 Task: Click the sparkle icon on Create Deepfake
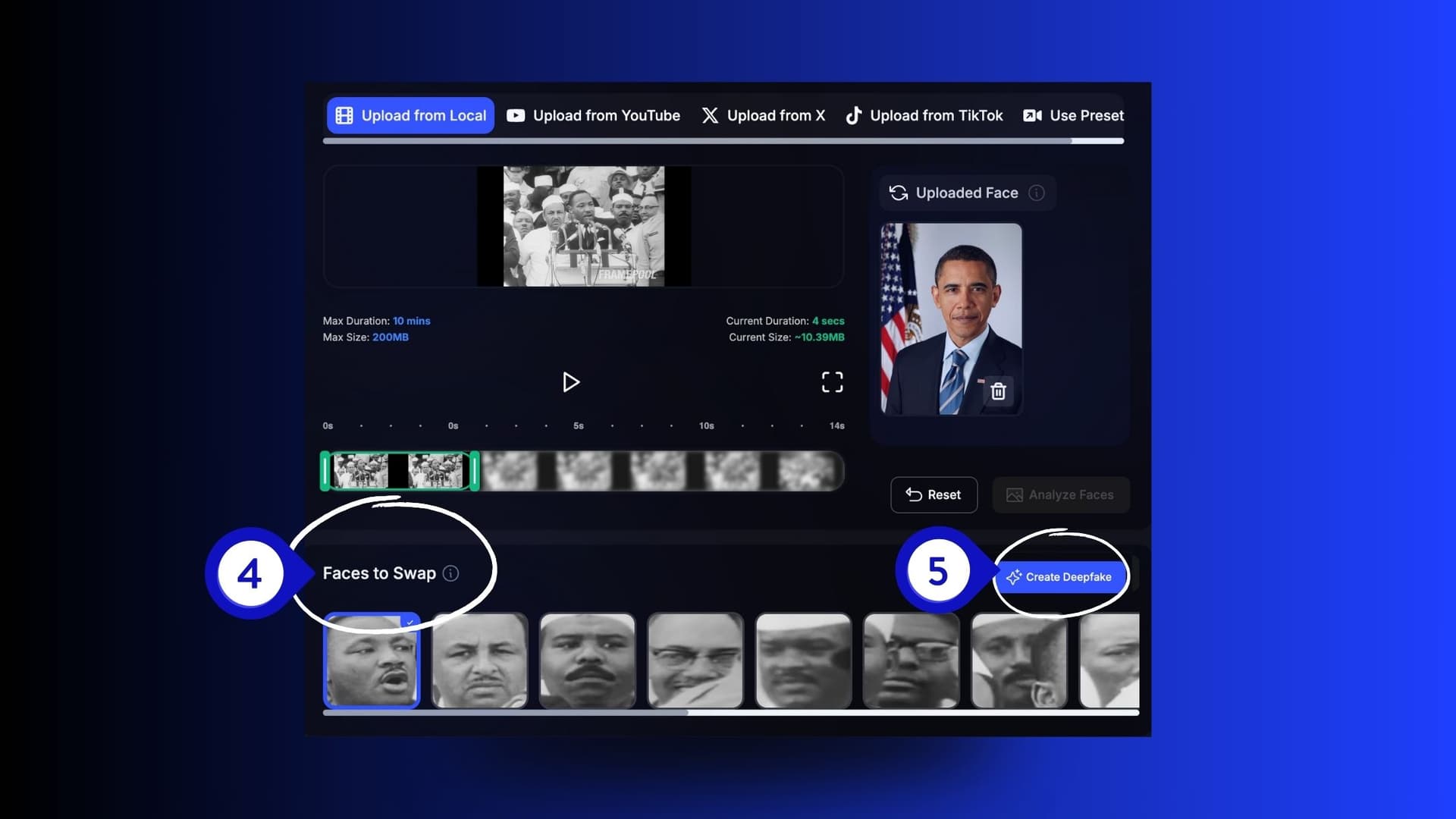point(1014,577)
